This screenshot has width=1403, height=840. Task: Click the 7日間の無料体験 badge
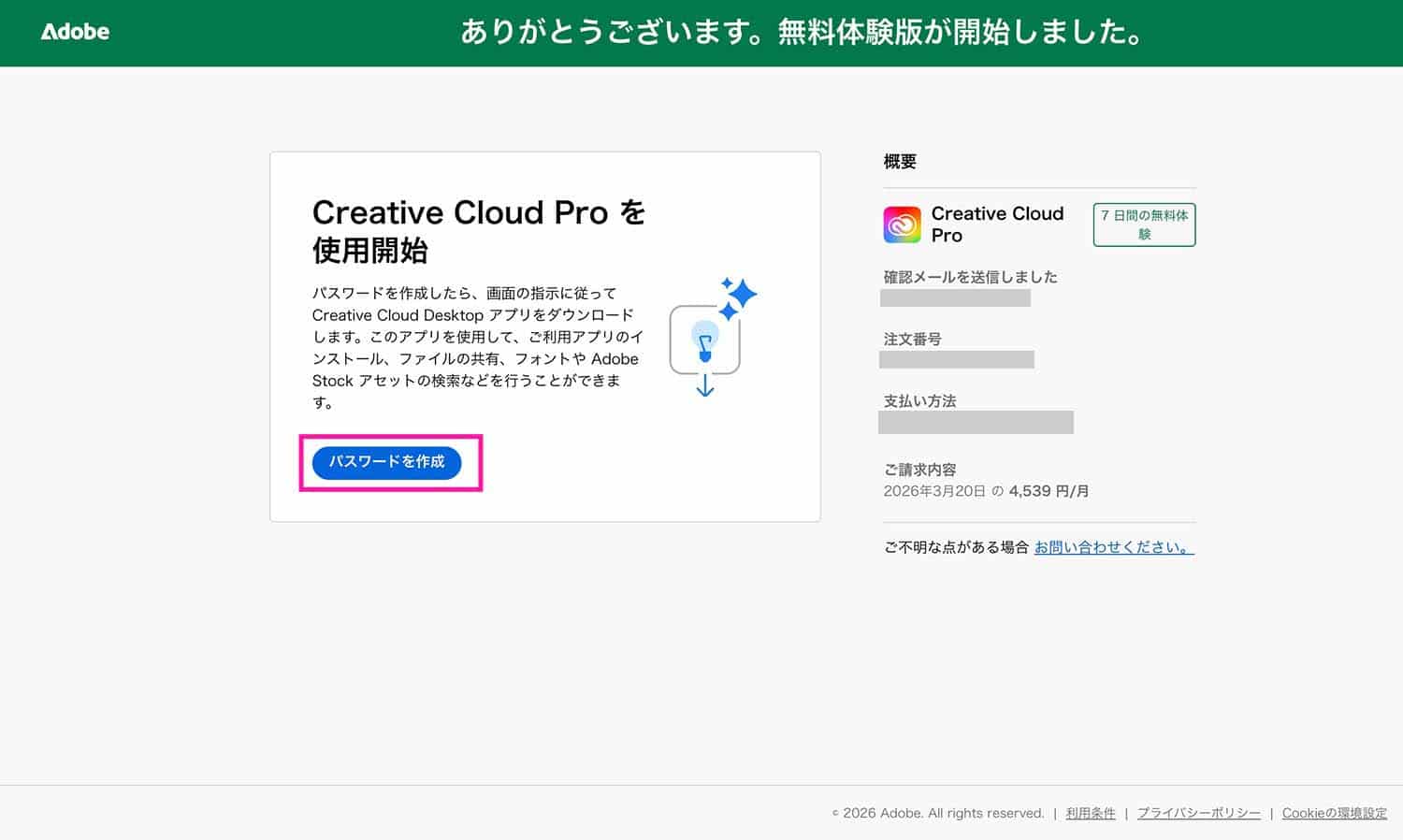point(1143,224)
